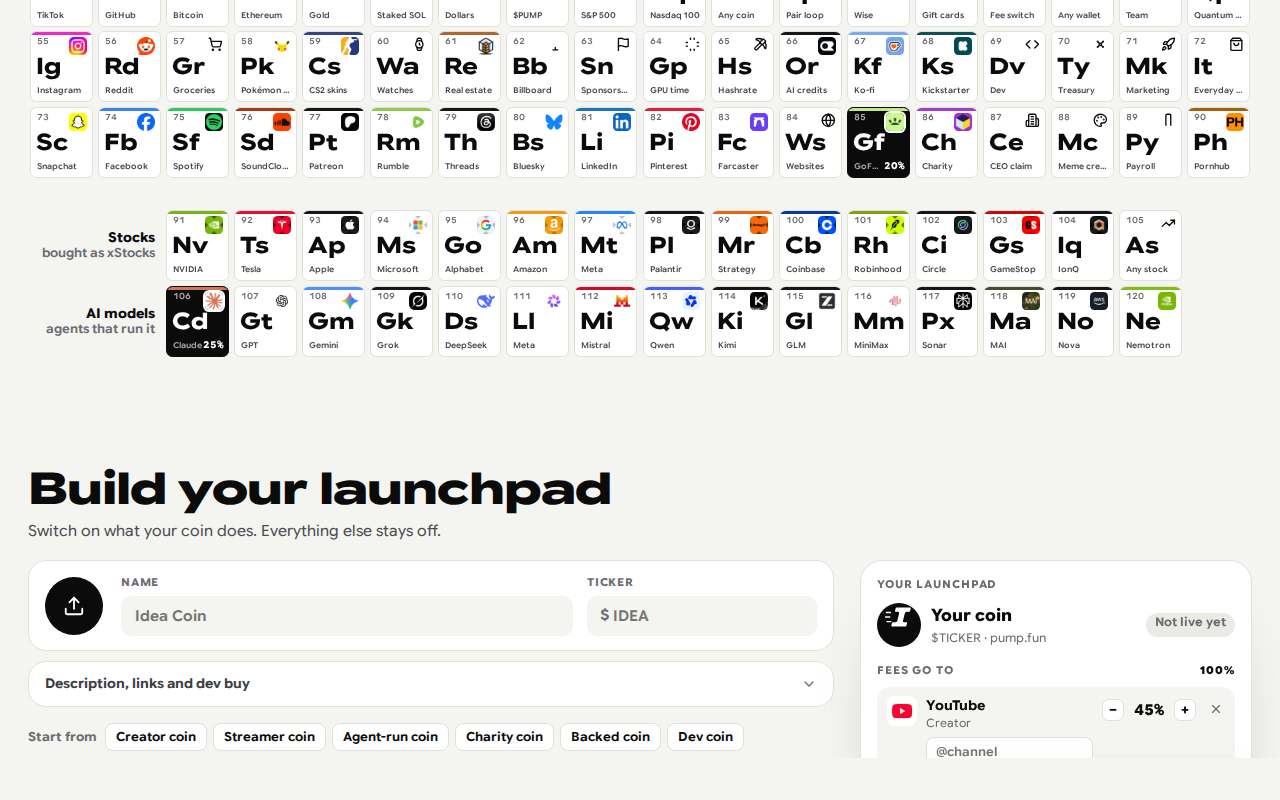
Task: Select the Instagram Ig tile
Action: click(x=61, y=67)
